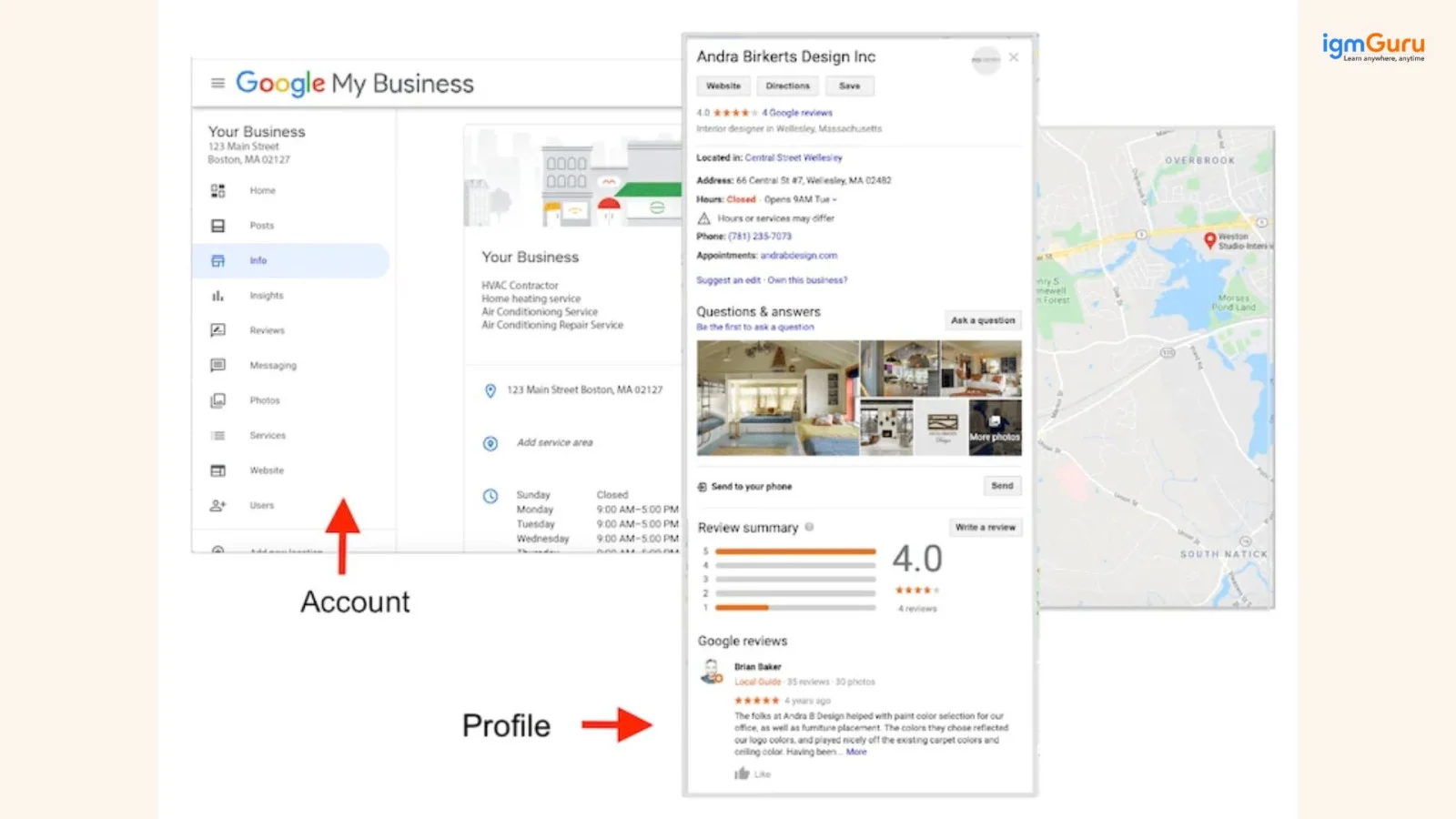Open the Central Street Wellesley link

click(x=794, y=157)
